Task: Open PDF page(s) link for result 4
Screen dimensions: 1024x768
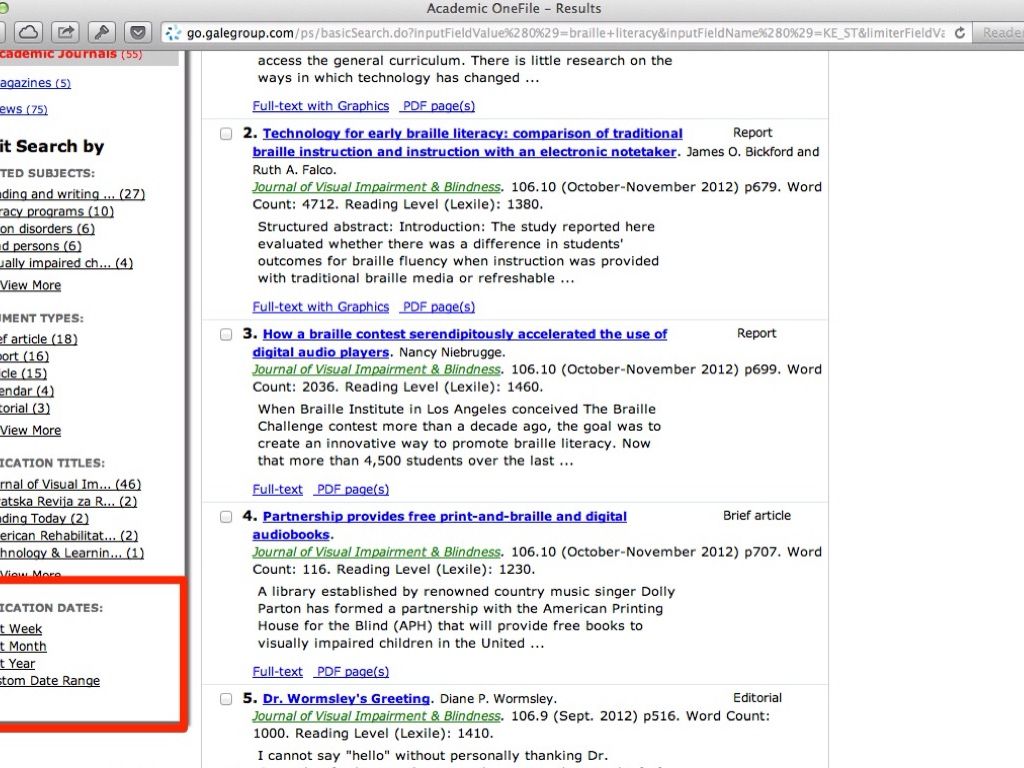Action: pos(352,671)
